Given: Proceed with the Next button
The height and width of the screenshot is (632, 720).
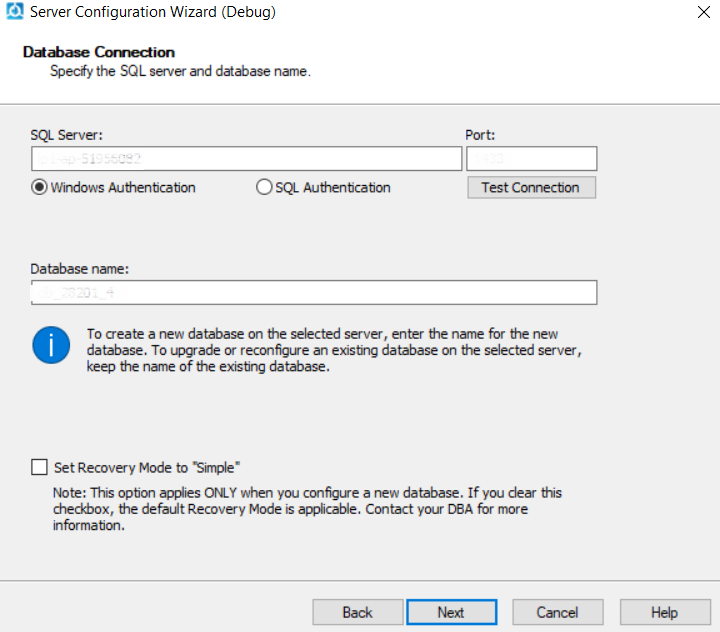Looking at the screenshot, I should (x=451, y=612).
